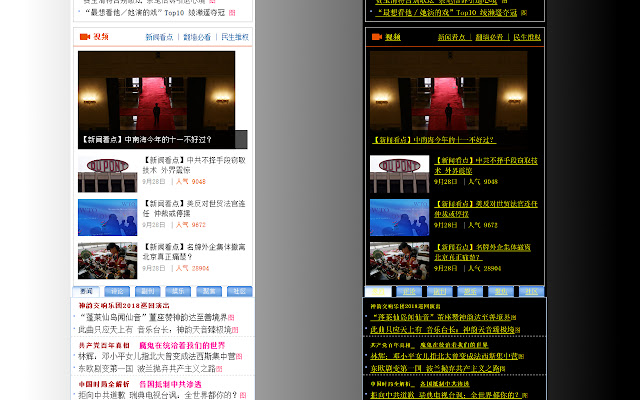This screenshot has width=640, height=400.
Task: Open 翻墙必看 link in white page video header
Action: click(197, 37)
